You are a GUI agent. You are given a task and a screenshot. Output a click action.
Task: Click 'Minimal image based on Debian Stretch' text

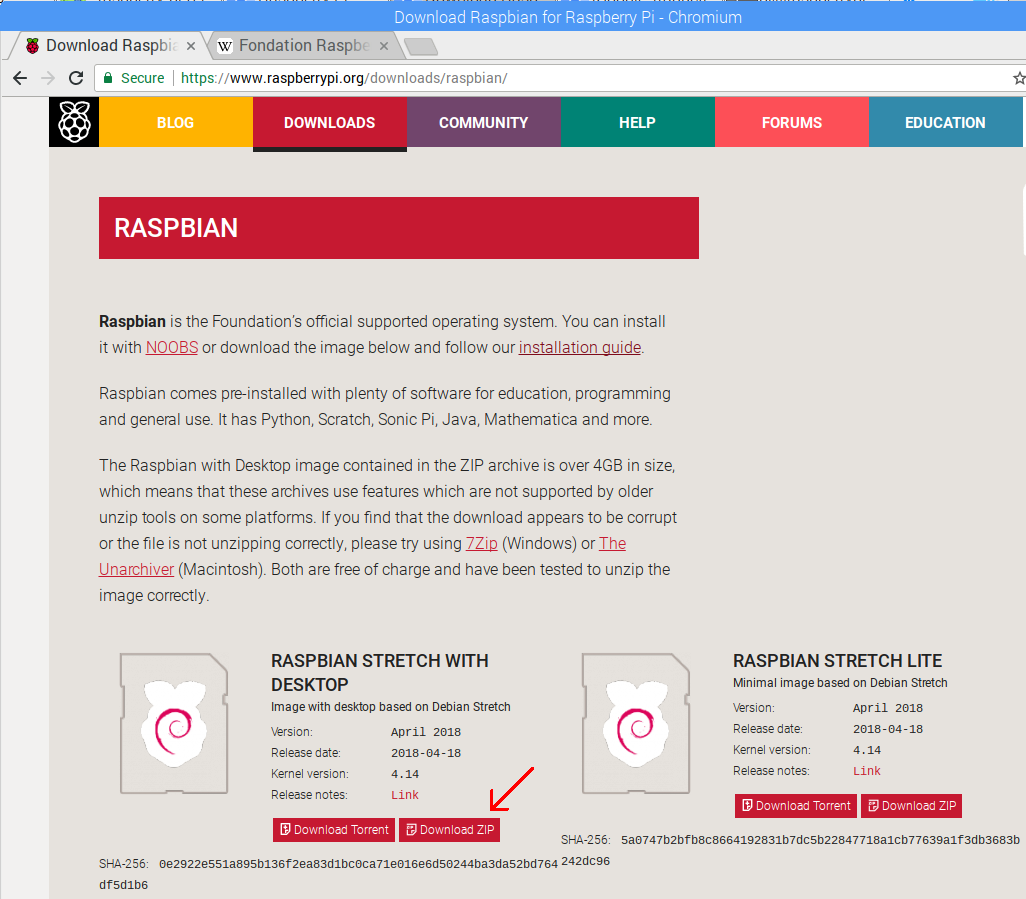(x=840, y=682)
